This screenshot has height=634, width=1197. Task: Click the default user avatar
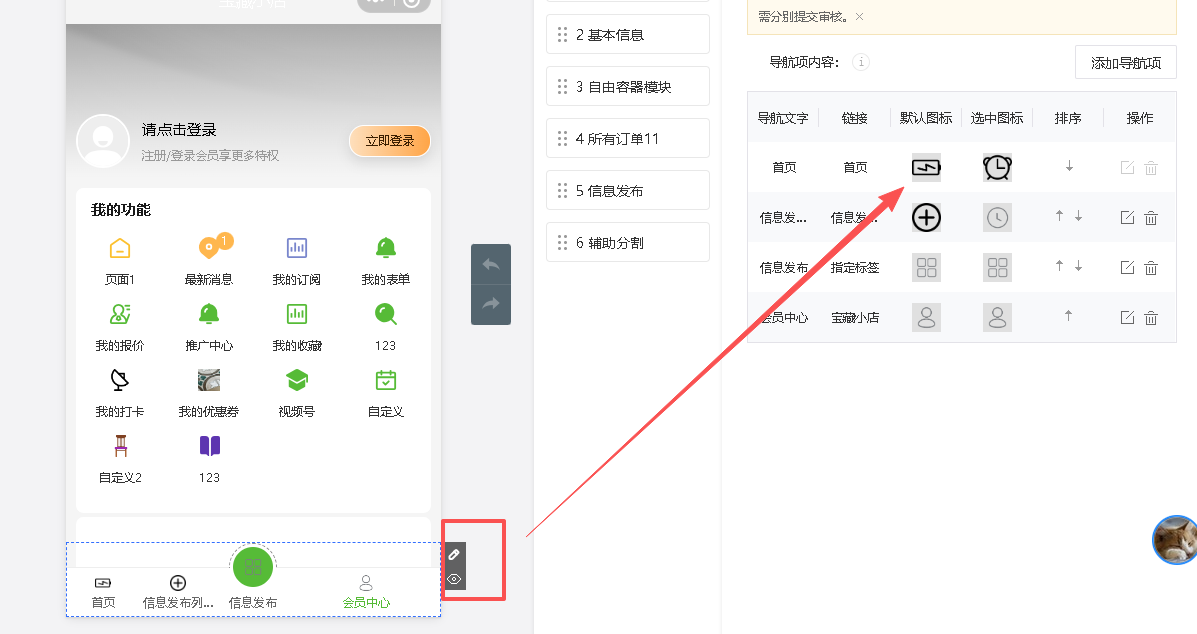[103, 141]
